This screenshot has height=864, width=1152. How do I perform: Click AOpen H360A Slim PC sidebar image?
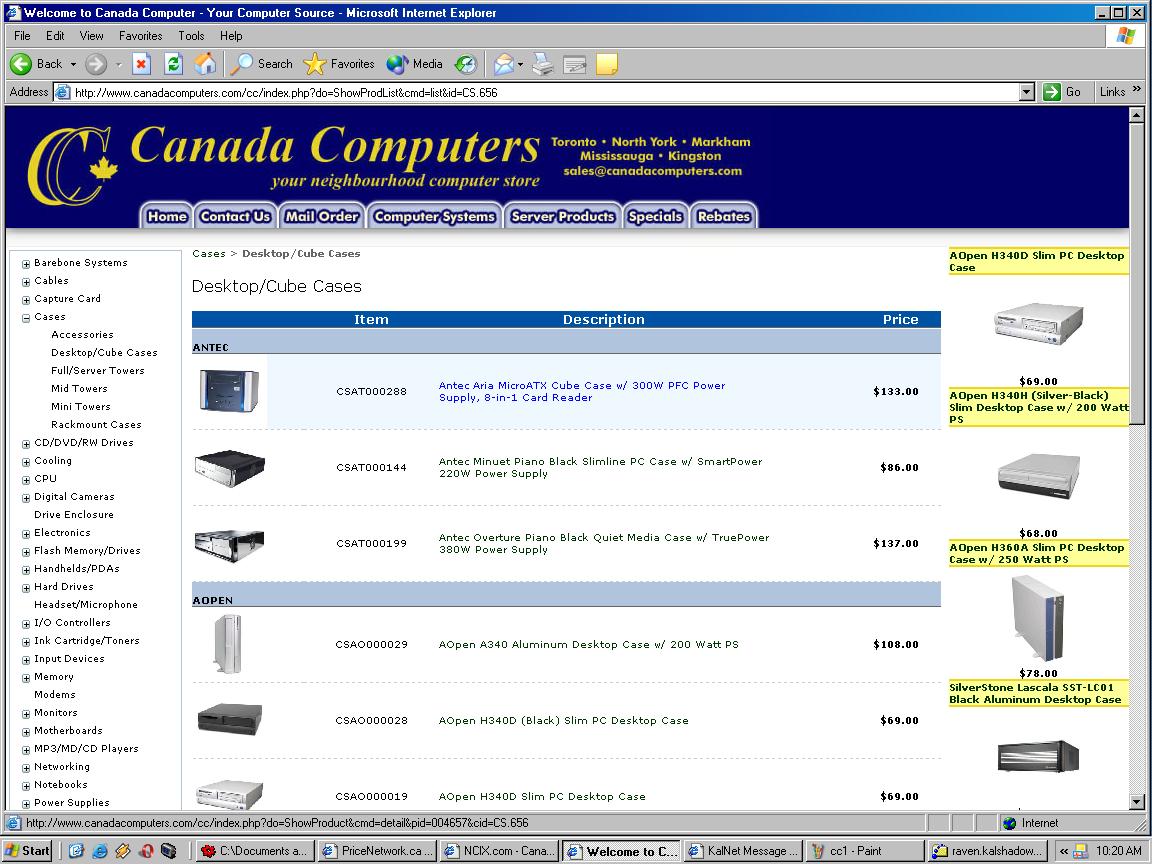[x=1037, y=617]
